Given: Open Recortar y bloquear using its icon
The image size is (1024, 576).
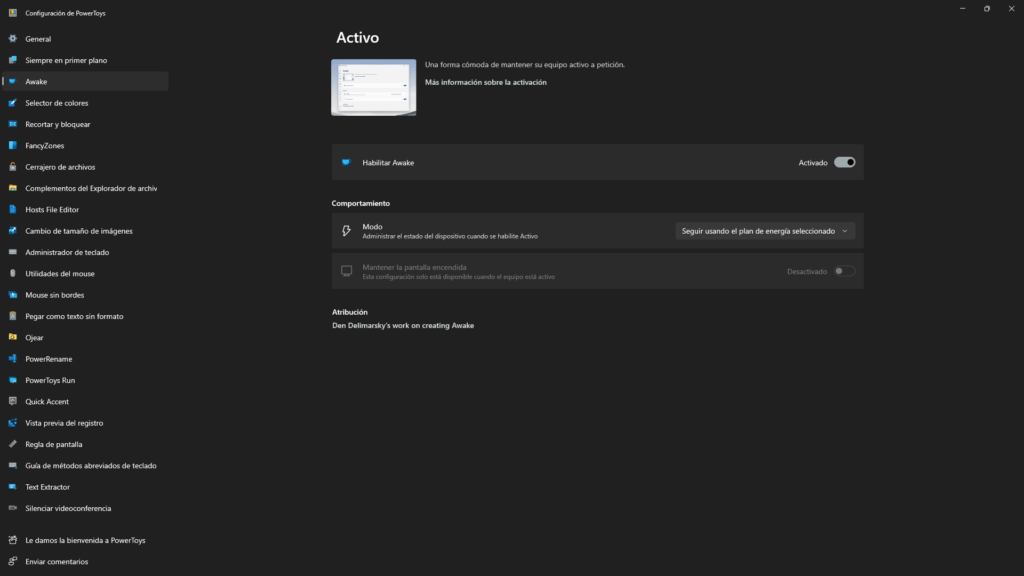Looking at the screenshot, I should 12,124.
